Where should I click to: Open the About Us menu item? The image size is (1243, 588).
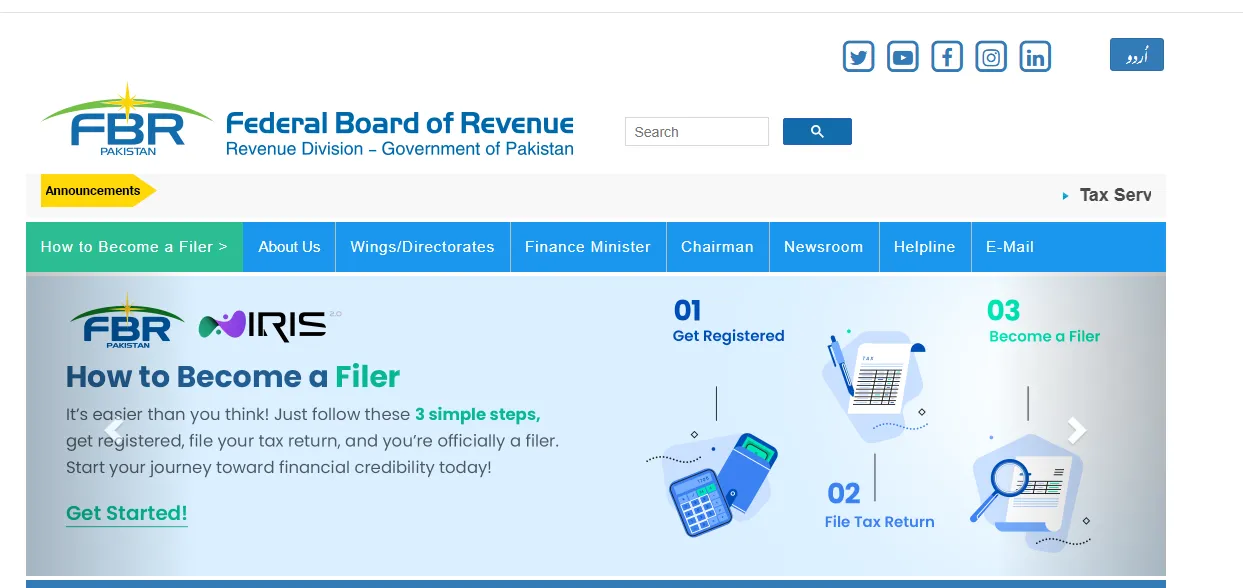[x=289, y=247]
